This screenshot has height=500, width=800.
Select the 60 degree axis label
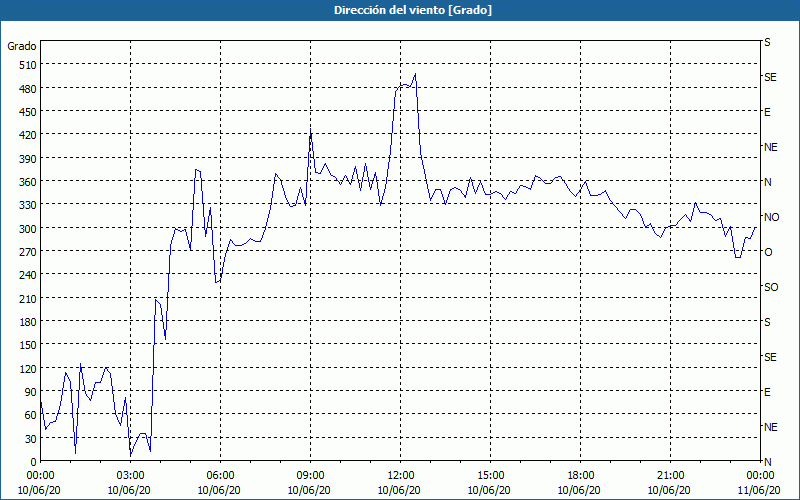pyautogui.click(x=31, y=415)
